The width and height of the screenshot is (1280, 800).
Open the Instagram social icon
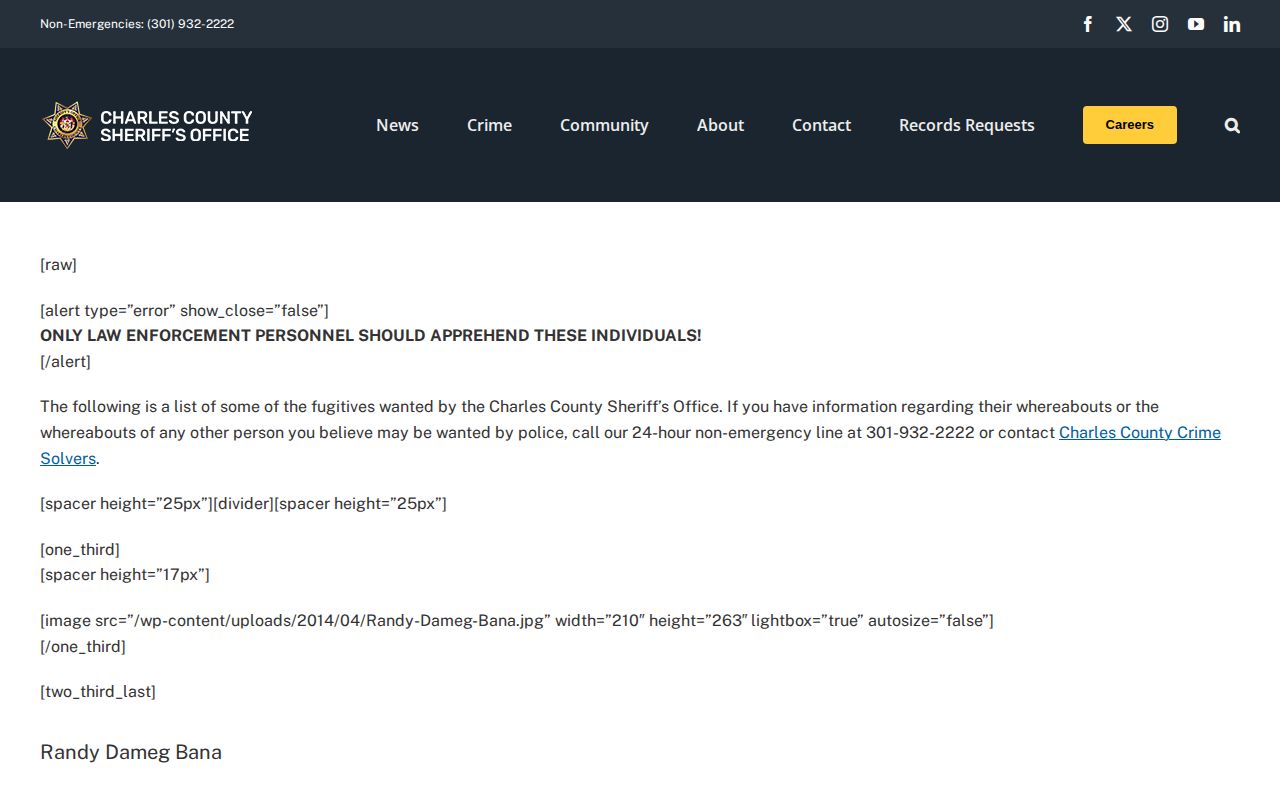click(1160, 24)
